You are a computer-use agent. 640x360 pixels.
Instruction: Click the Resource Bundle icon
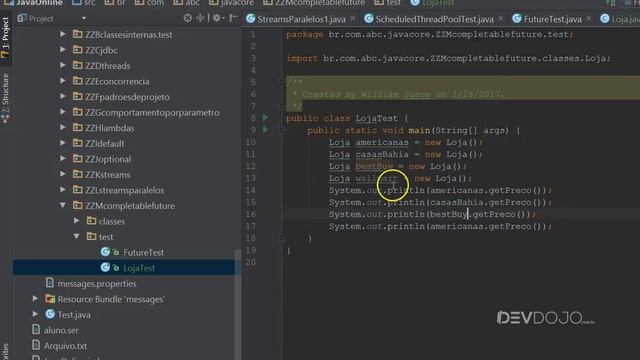click(x=50, y=299)
